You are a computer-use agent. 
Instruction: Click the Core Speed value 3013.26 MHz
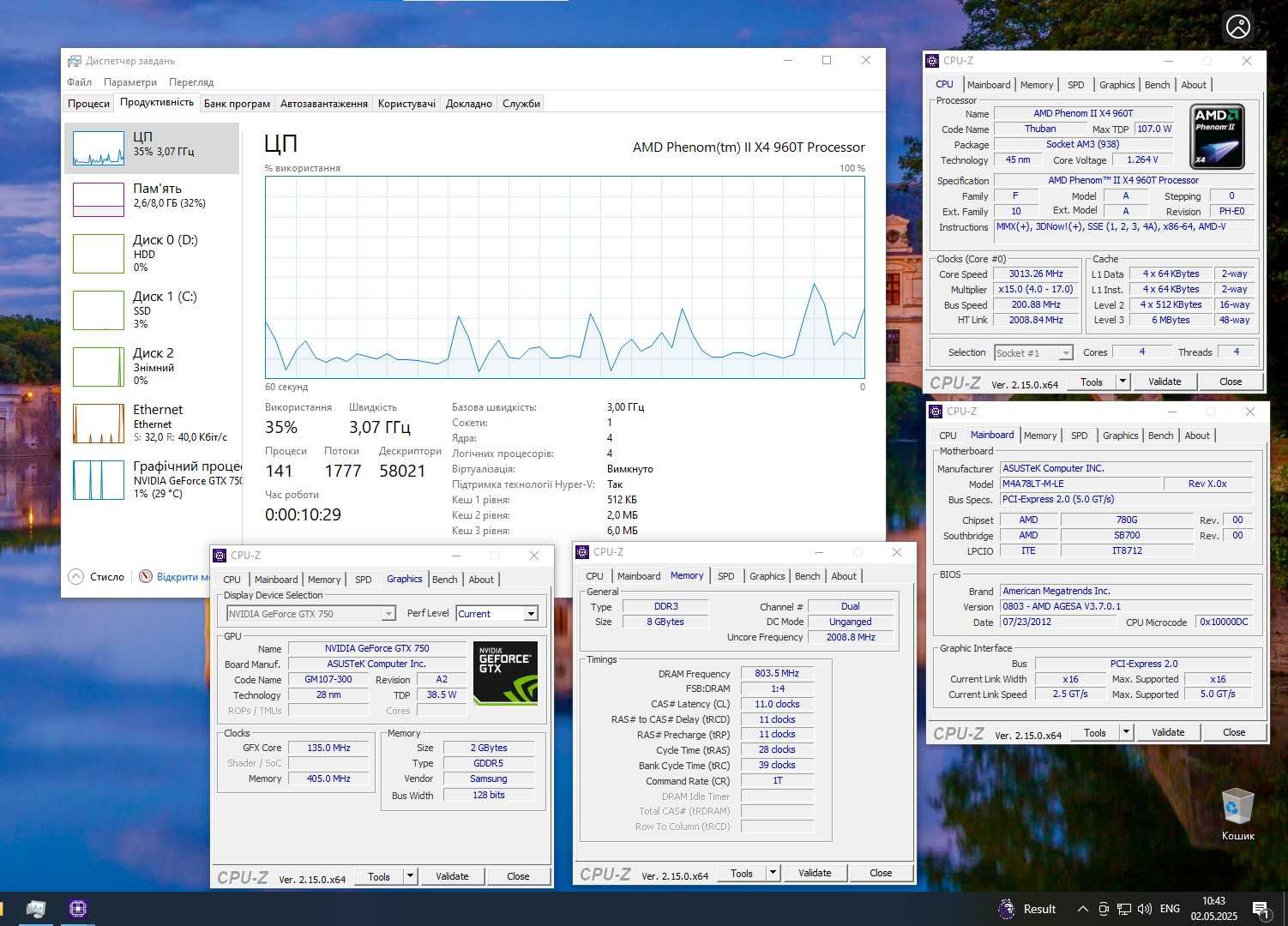[x=1036, y=274]
